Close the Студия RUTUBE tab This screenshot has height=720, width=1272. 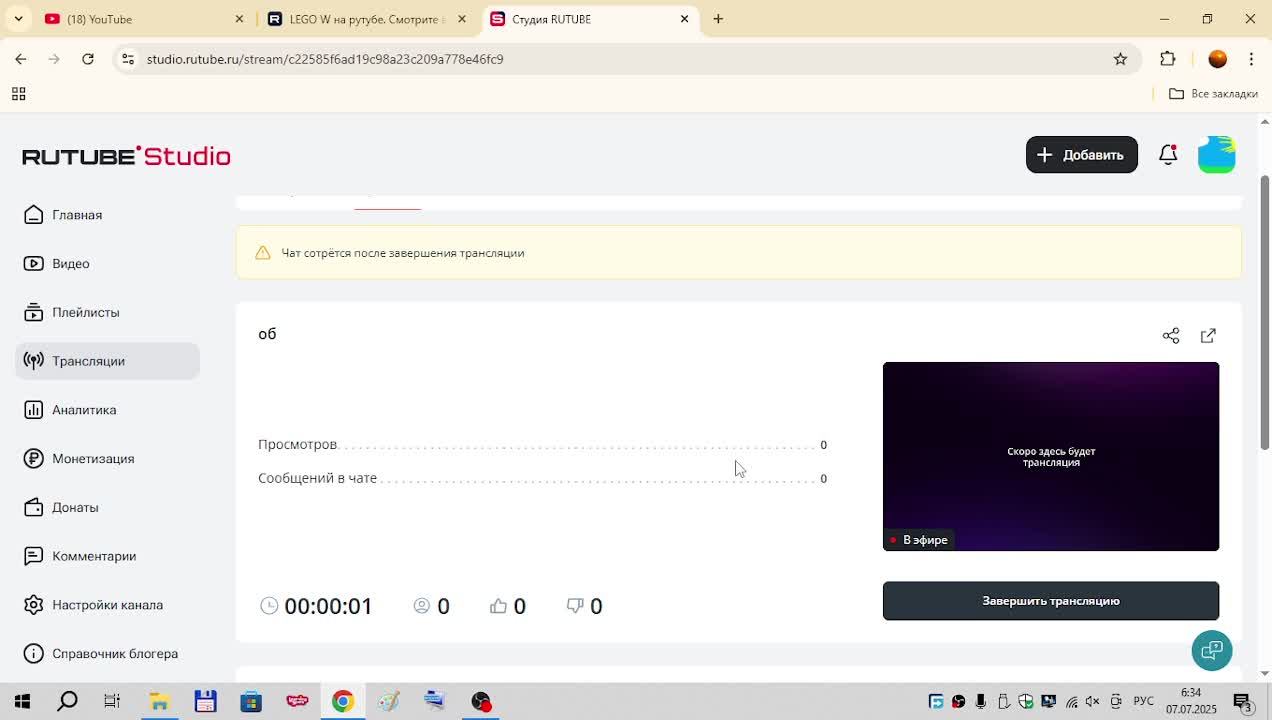[684, 19]
